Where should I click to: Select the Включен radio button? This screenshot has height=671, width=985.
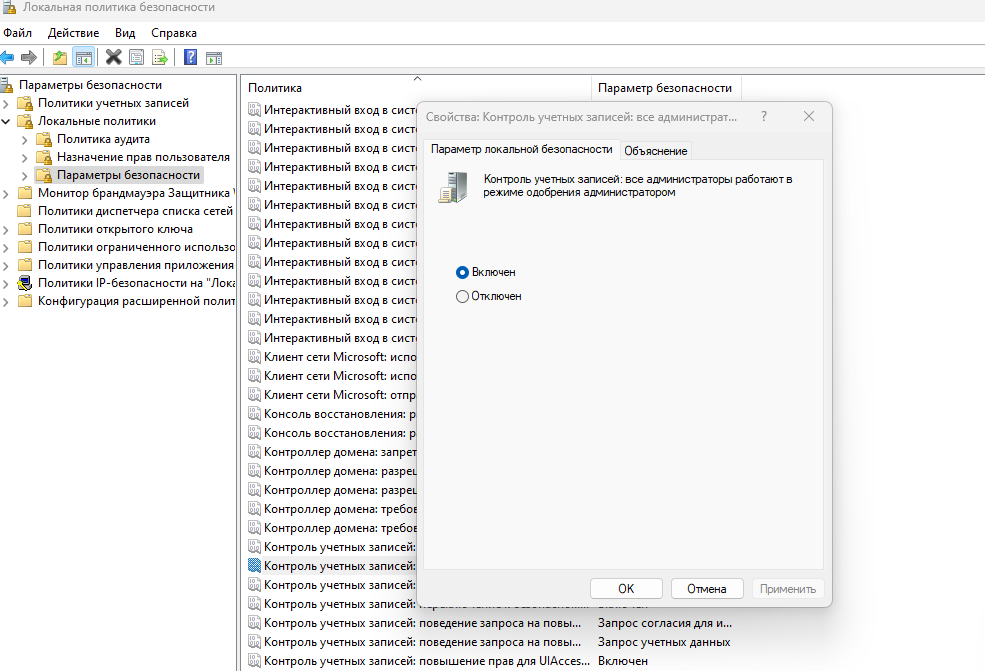click(462, 272)
